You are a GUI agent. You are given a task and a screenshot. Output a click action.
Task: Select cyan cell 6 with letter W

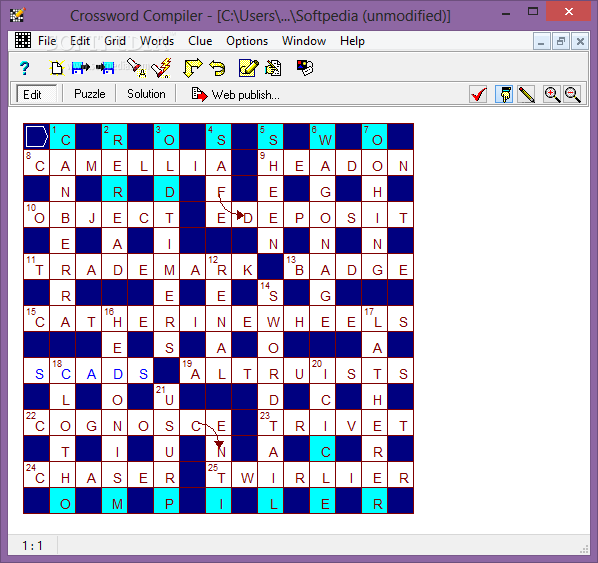(323, 137)
